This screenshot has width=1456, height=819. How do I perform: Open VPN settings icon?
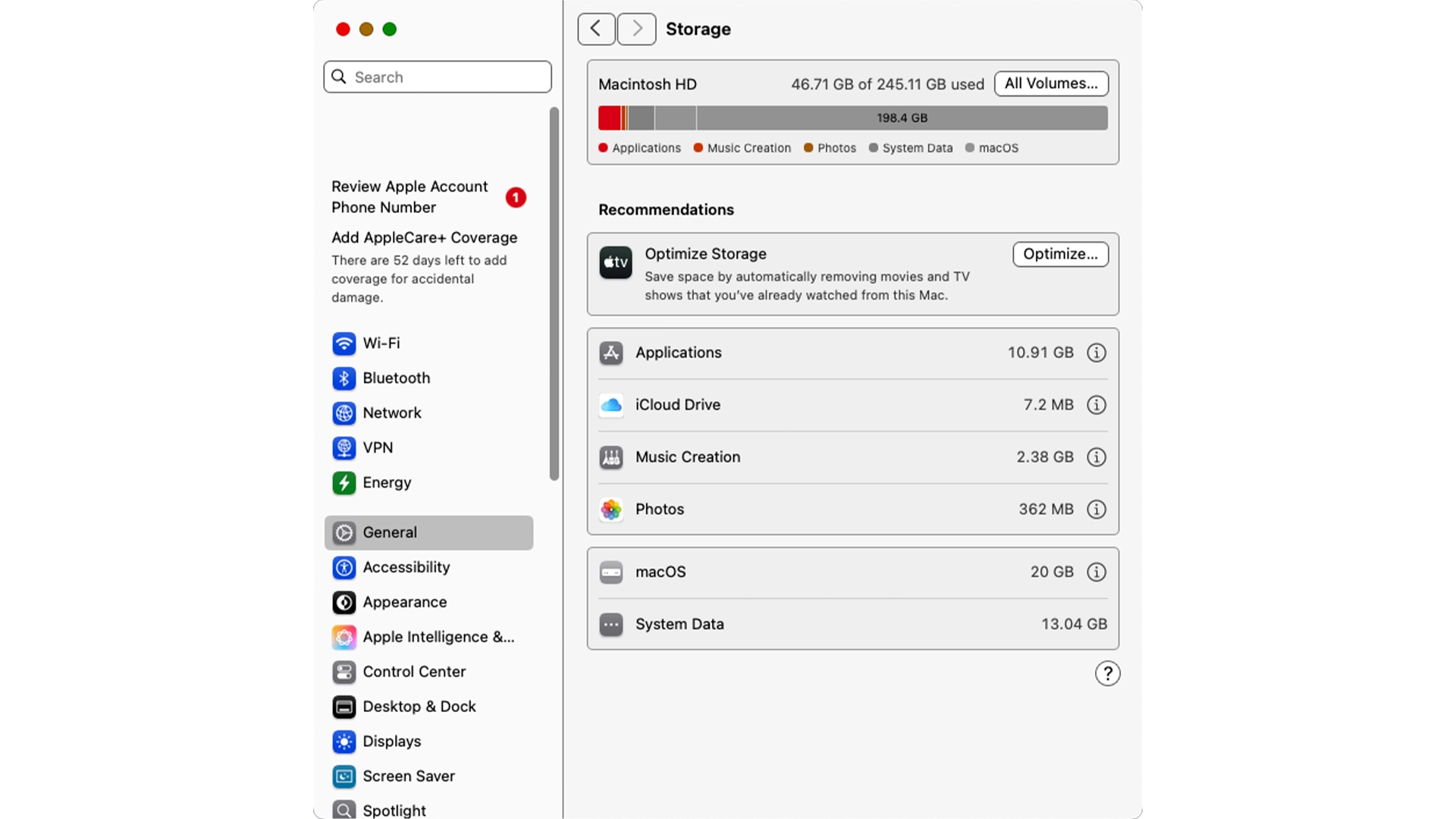tap(344, 448)
